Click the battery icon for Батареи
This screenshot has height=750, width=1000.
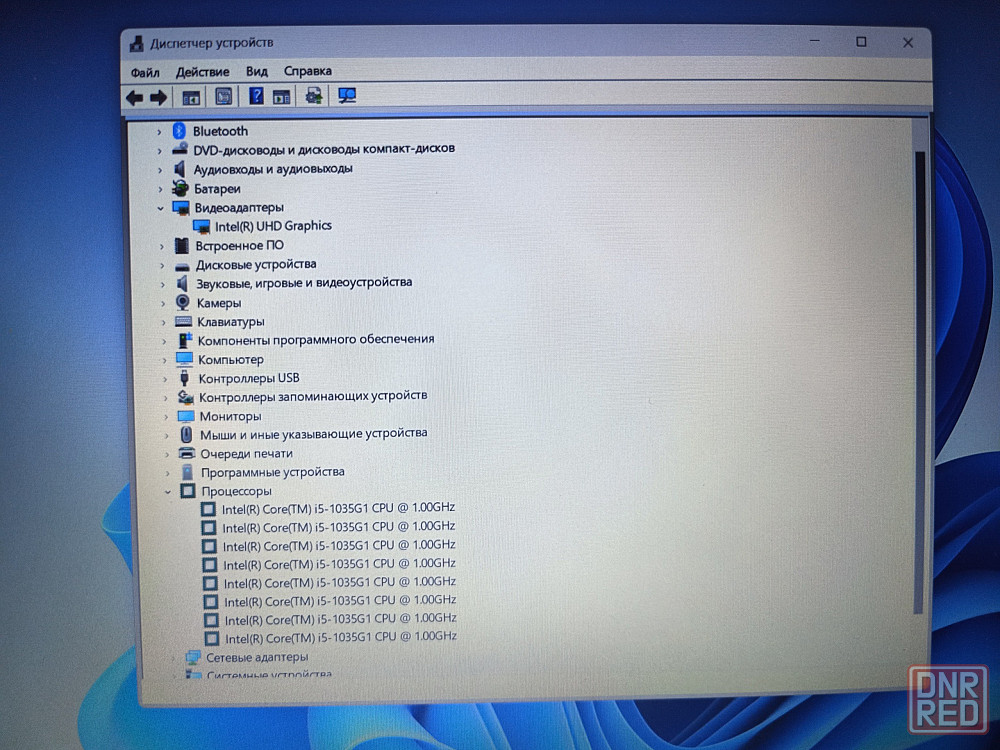tap(180, 188)
